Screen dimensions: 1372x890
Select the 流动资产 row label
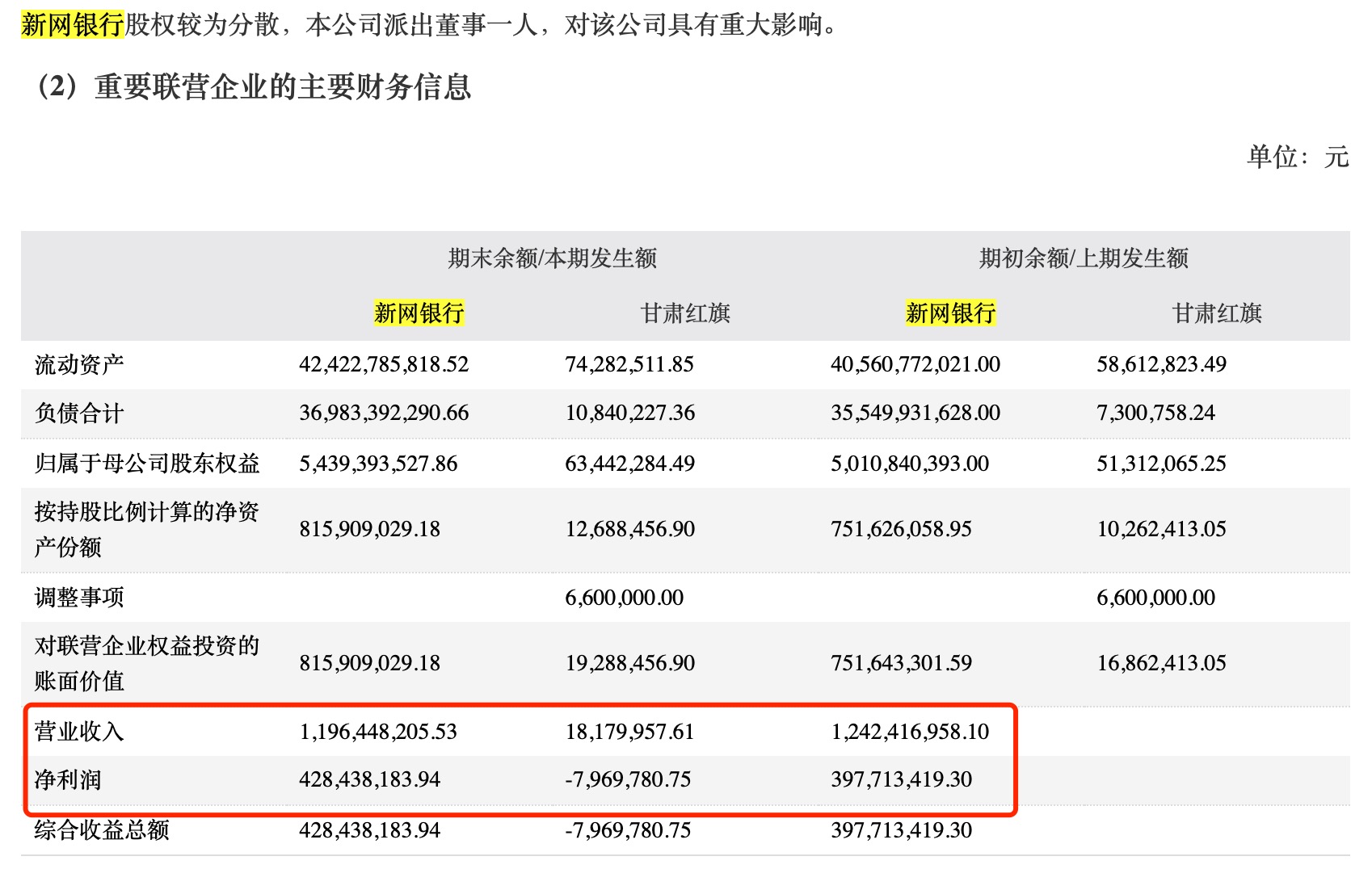point(79,365)
